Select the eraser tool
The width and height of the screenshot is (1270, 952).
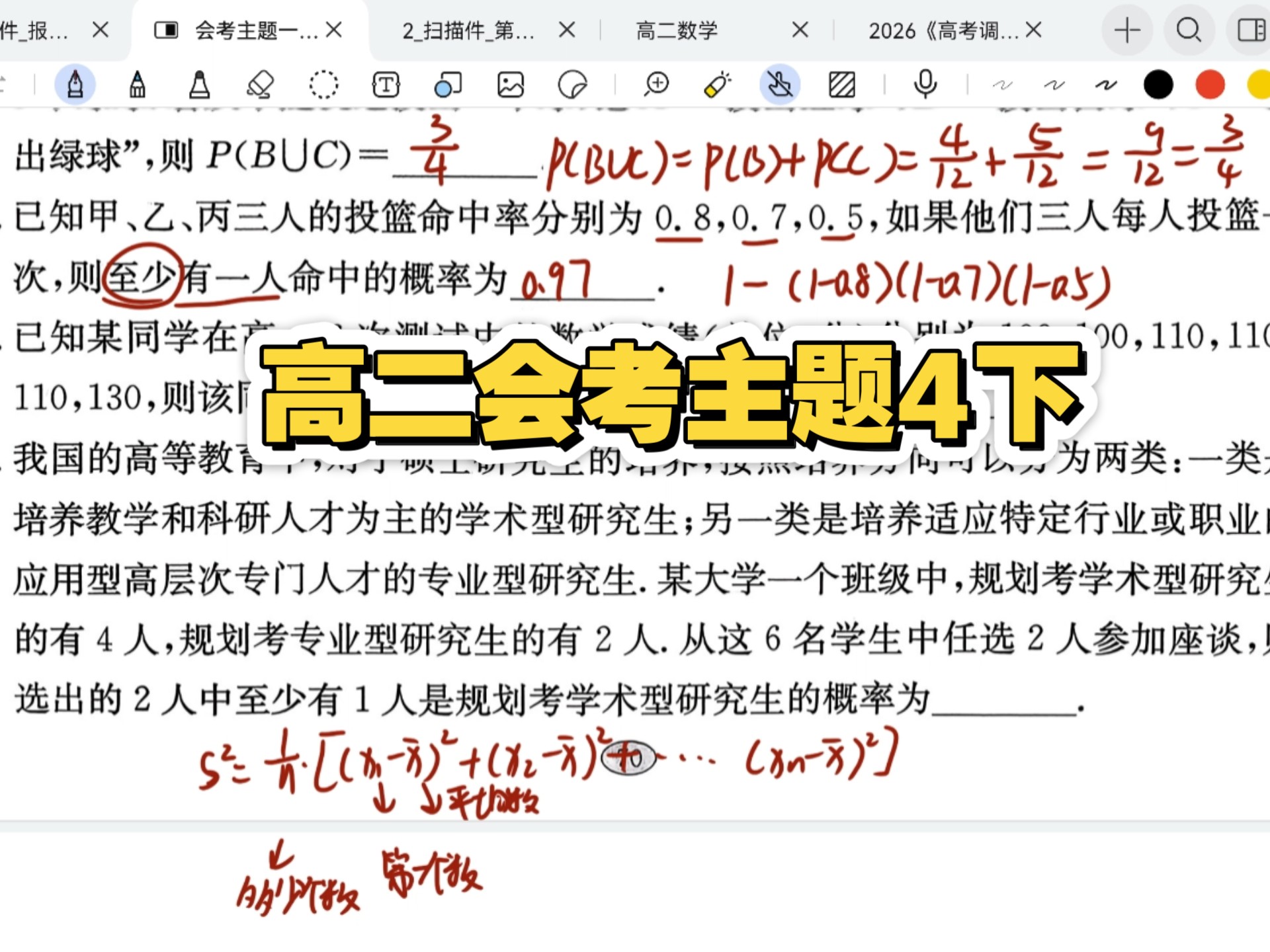pos(261,85)
